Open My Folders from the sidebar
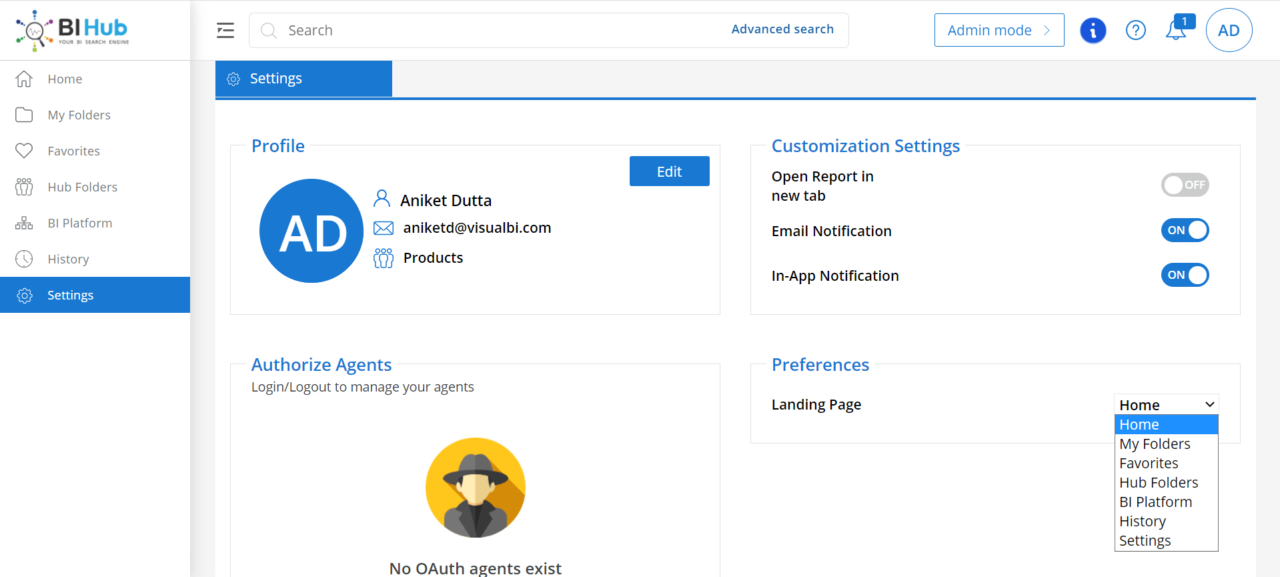This screenshot has width=1280, height=577. (95, 115)
